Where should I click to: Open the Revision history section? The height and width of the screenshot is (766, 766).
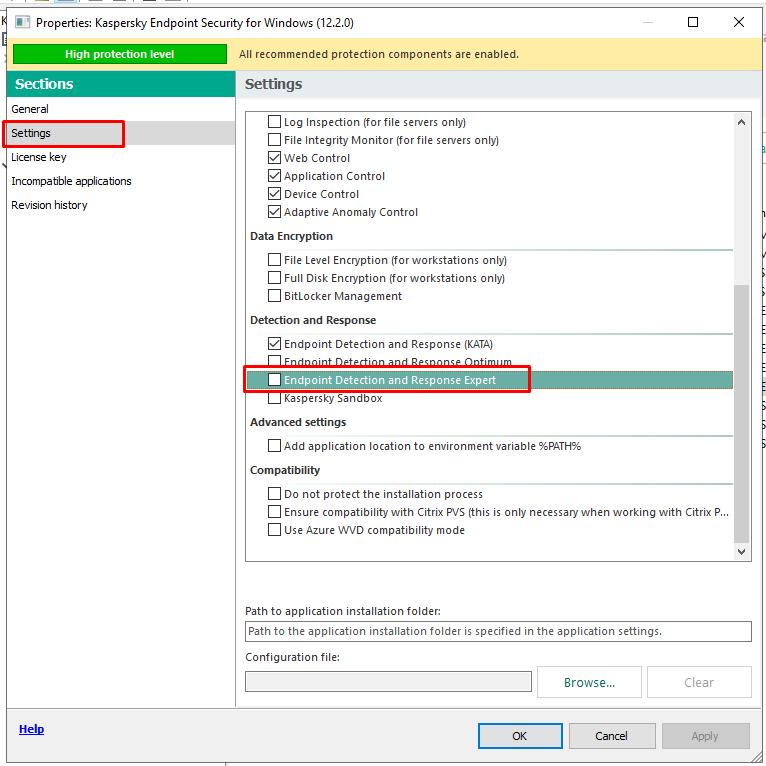(x=121, y=205)
